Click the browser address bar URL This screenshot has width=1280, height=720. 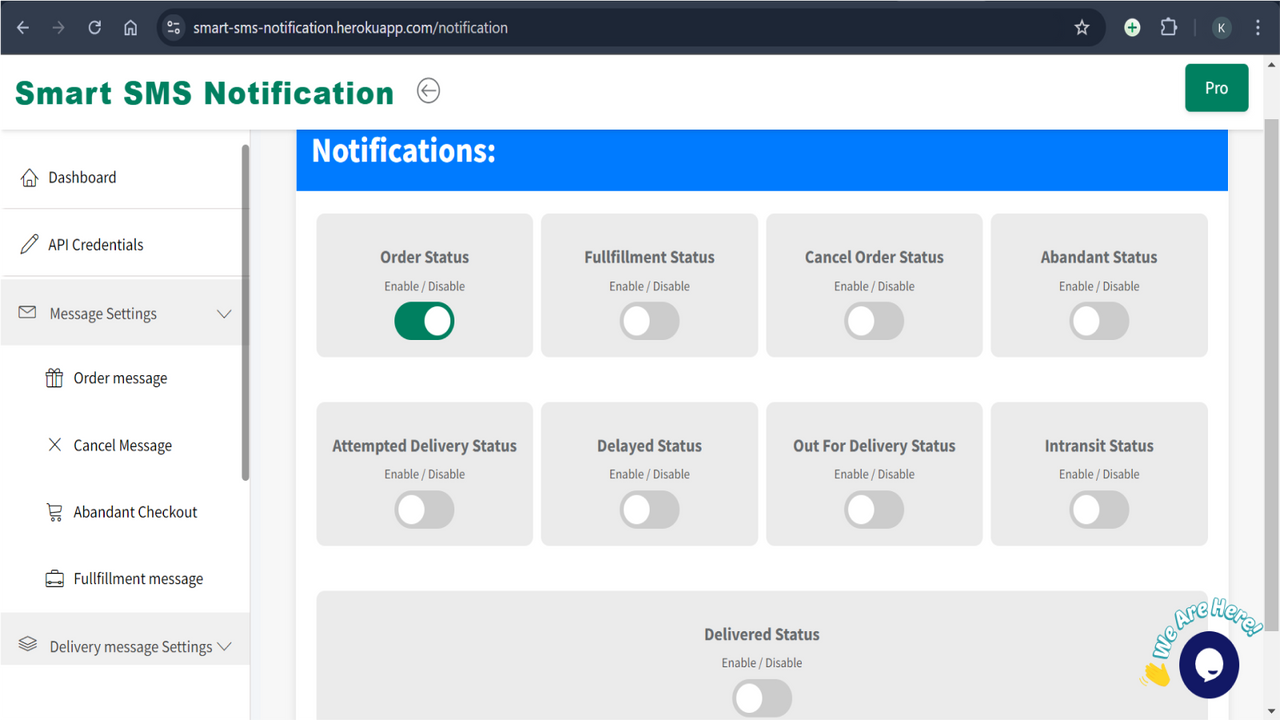pyautogui.click(x=350, y=28)
